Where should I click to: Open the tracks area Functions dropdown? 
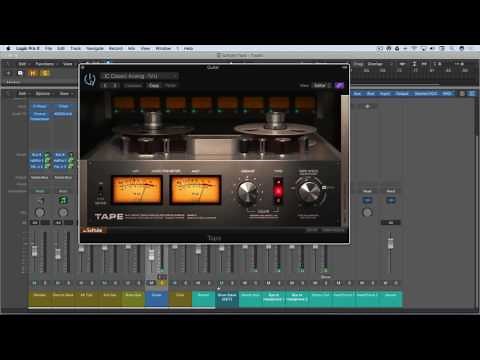tap(46, 64)
